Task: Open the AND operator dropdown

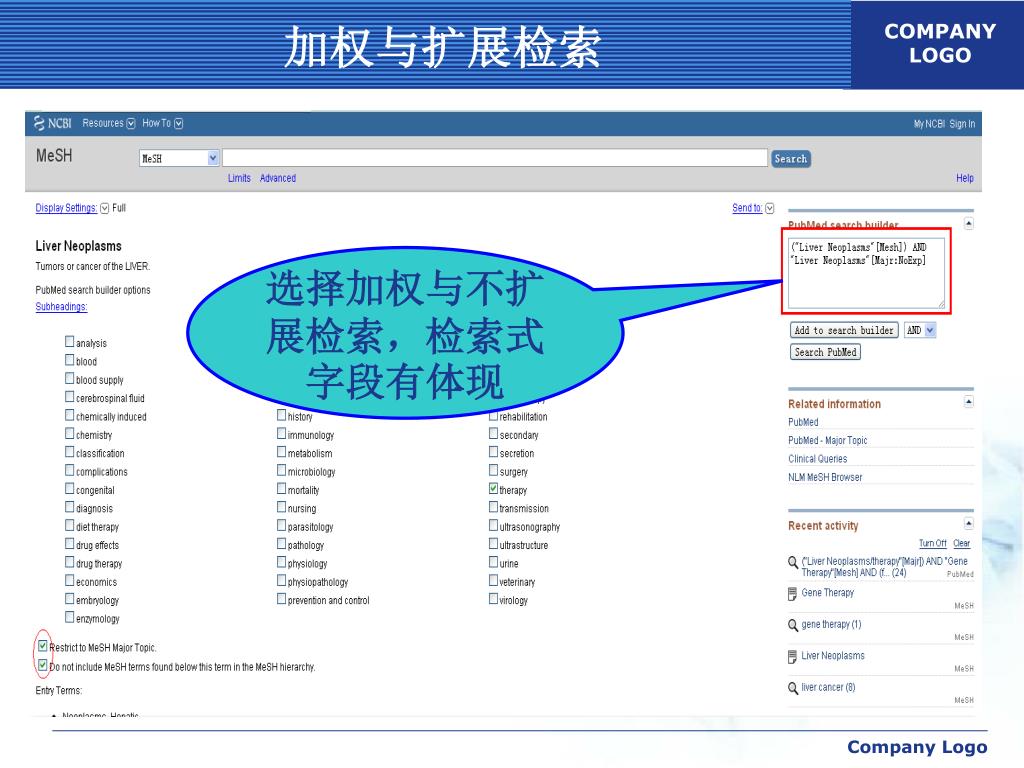Action: (x=920, y=330)
